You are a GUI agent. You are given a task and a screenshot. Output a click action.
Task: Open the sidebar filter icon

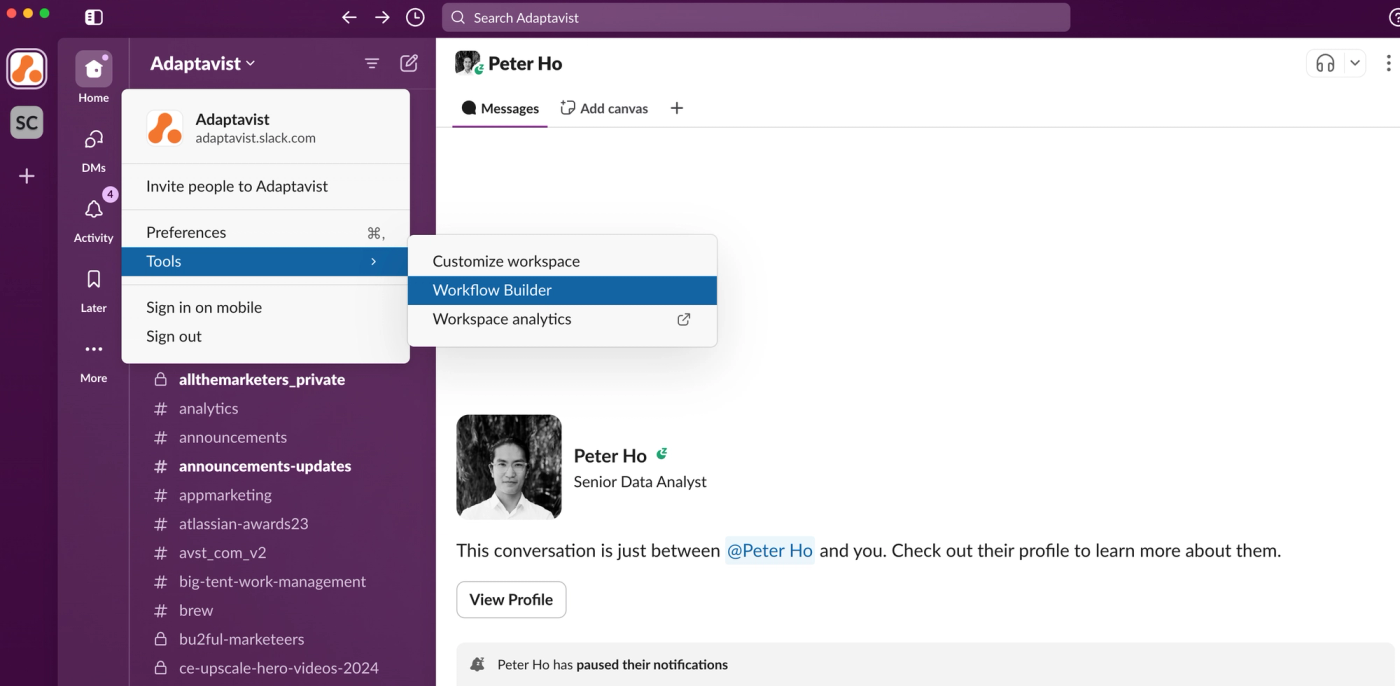[x=372, y=63]
